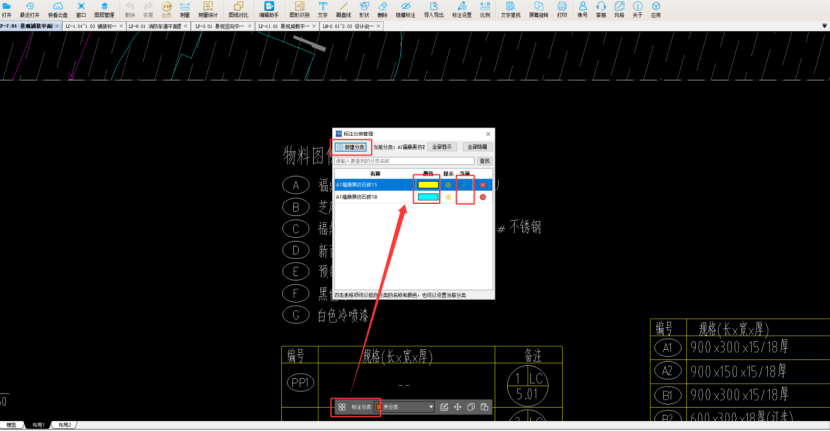
Task: Click the 名称 column header
Action: [375, 174]
